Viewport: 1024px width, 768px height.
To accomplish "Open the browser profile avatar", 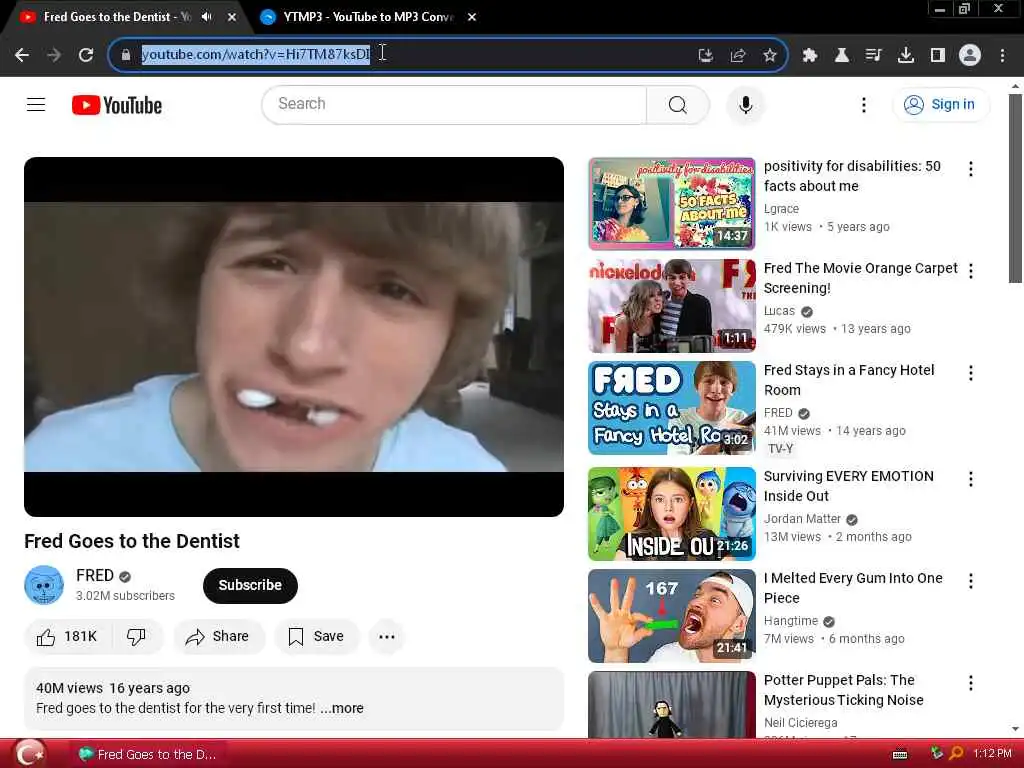I will coord(970,56).
